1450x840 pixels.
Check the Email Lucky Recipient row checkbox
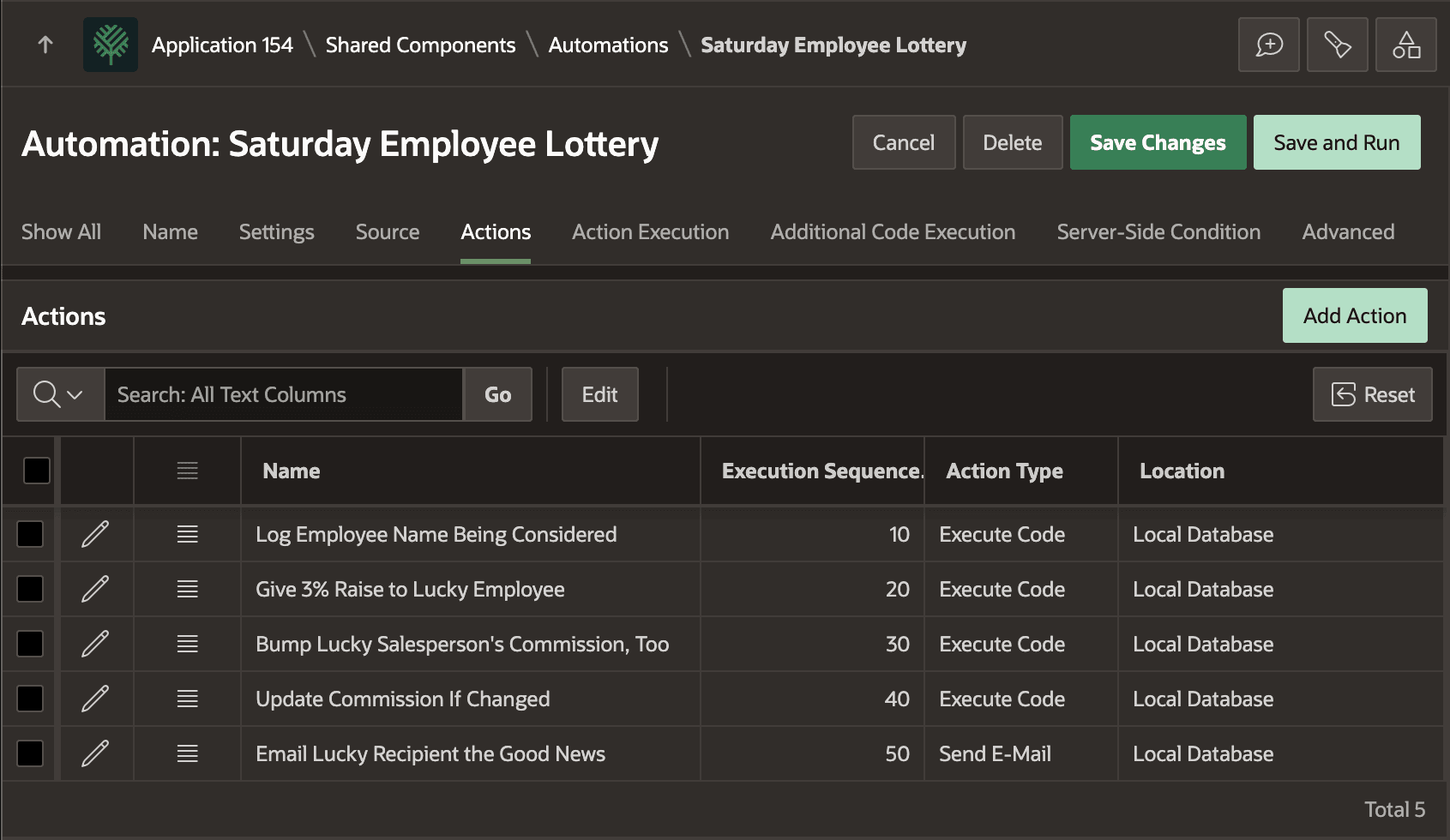tap(30, 753)
